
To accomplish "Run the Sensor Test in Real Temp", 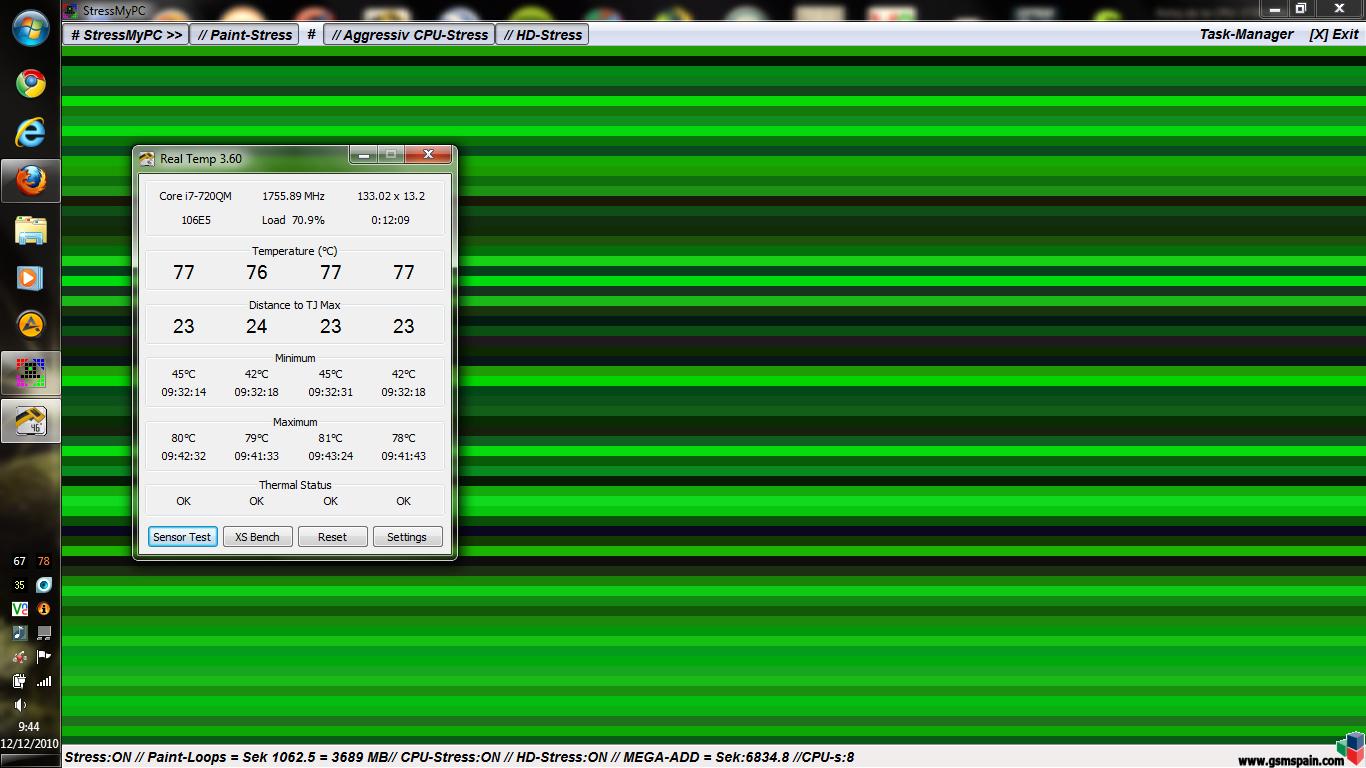I will click(x=182, y=537).
